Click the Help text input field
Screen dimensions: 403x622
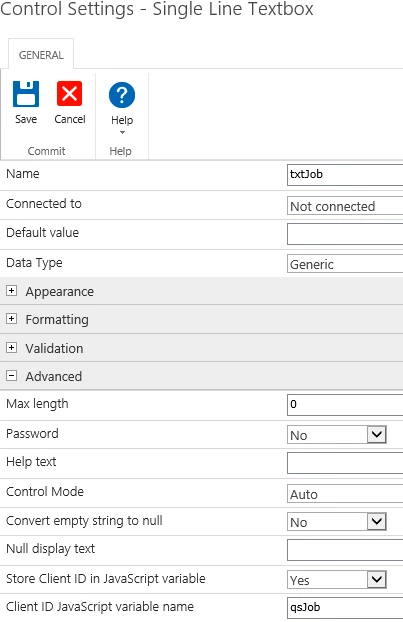tap(345, 463)
